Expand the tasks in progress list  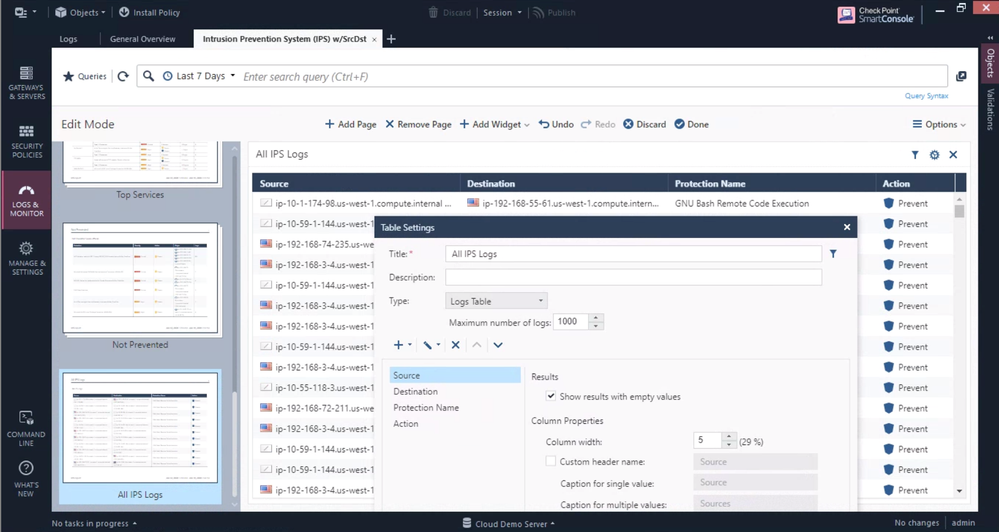click(x=94, y=524)
